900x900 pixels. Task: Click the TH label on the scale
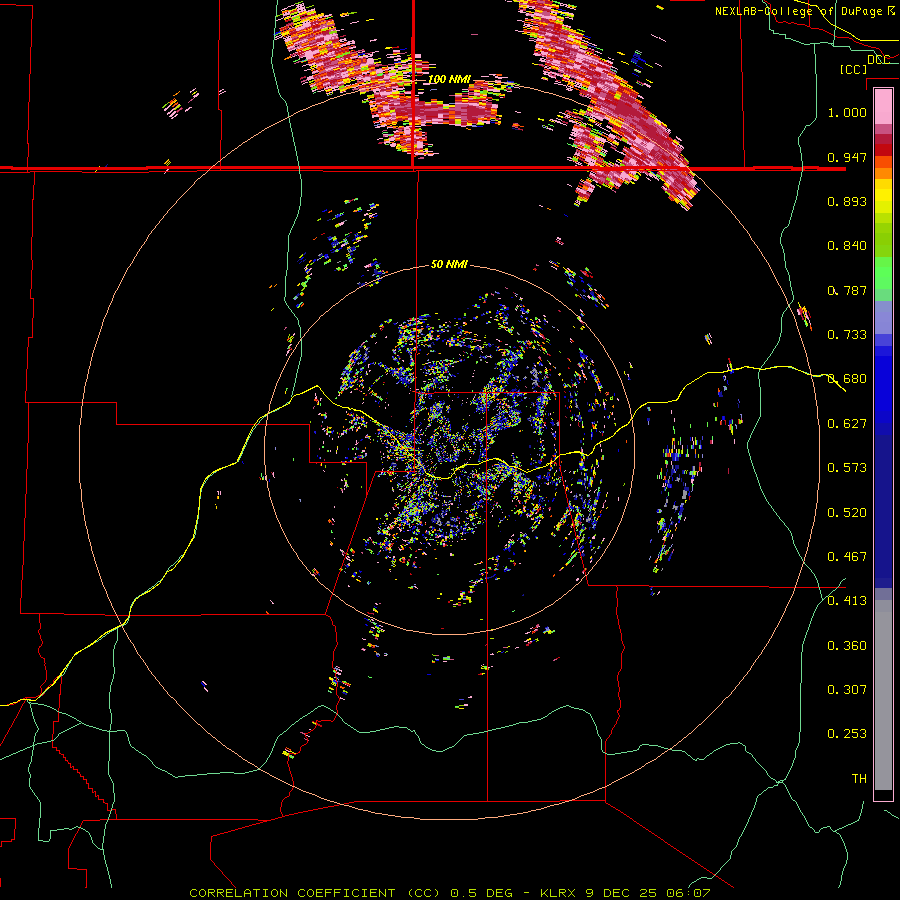[x=859, y=778]
